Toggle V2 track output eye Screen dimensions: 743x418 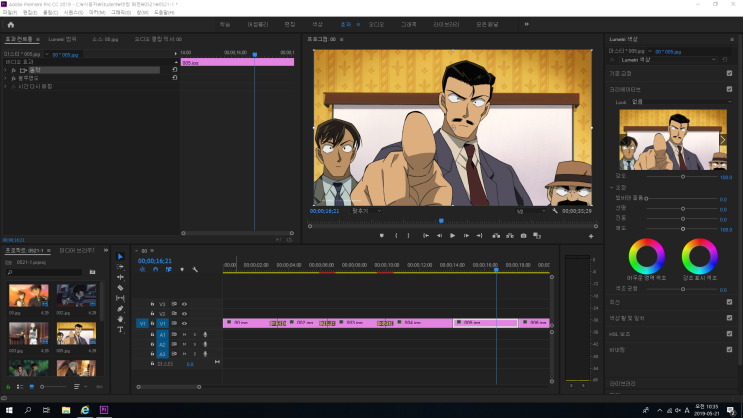pos(184,314)
